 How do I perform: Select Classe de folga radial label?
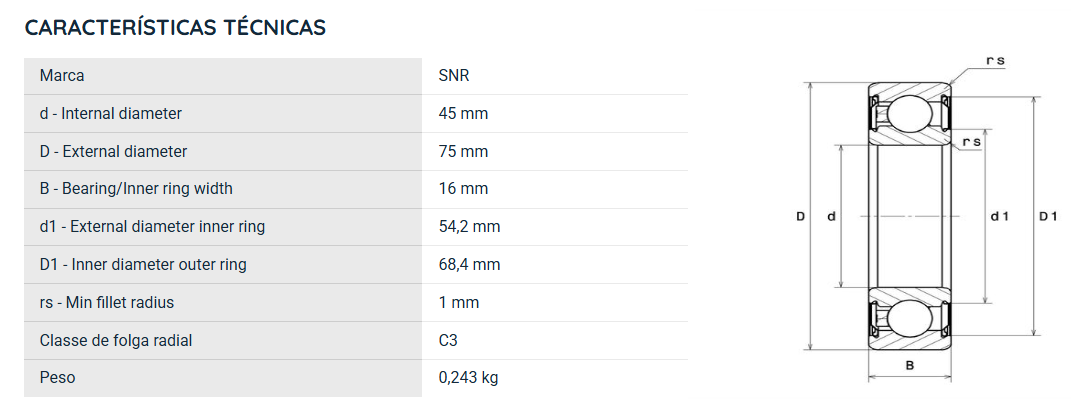[115, 340]
